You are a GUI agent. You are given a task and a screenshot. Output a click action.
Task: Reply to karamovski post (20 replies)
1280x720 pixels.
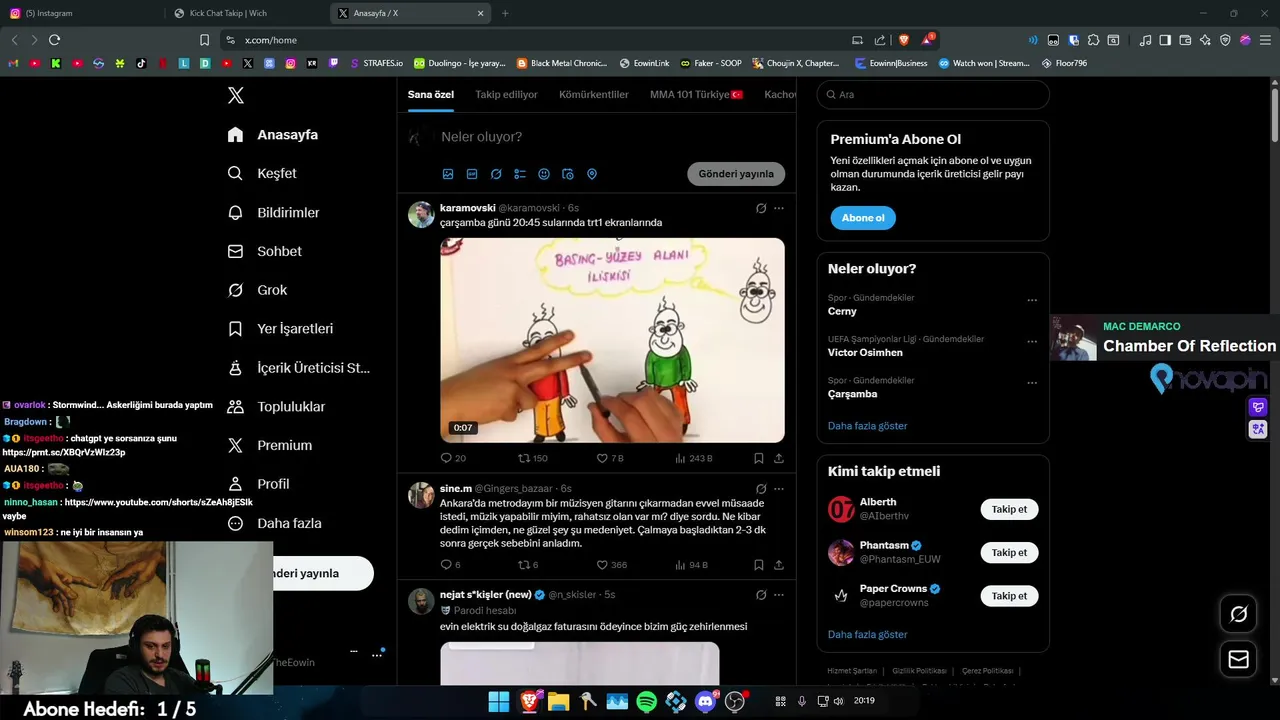[x=453, y=458]
